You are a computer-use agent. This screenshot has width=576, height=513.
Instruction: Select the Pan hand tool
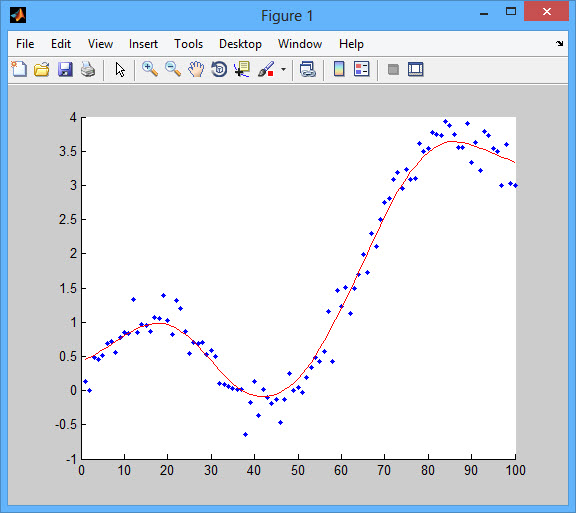(x=196, y=69)
